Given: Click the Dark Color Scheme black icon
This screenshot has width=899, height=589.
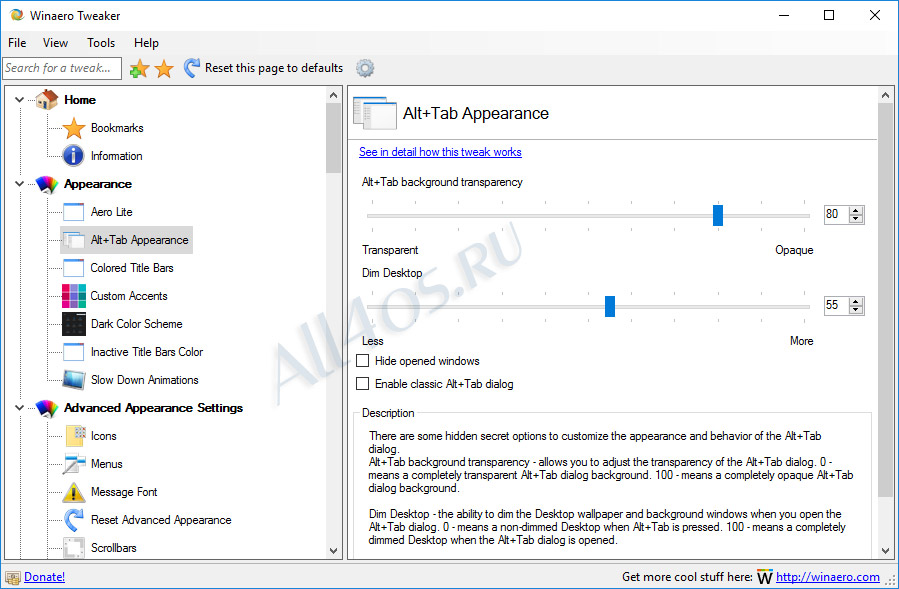Looking at the screenshot, I should click(74, 324).
